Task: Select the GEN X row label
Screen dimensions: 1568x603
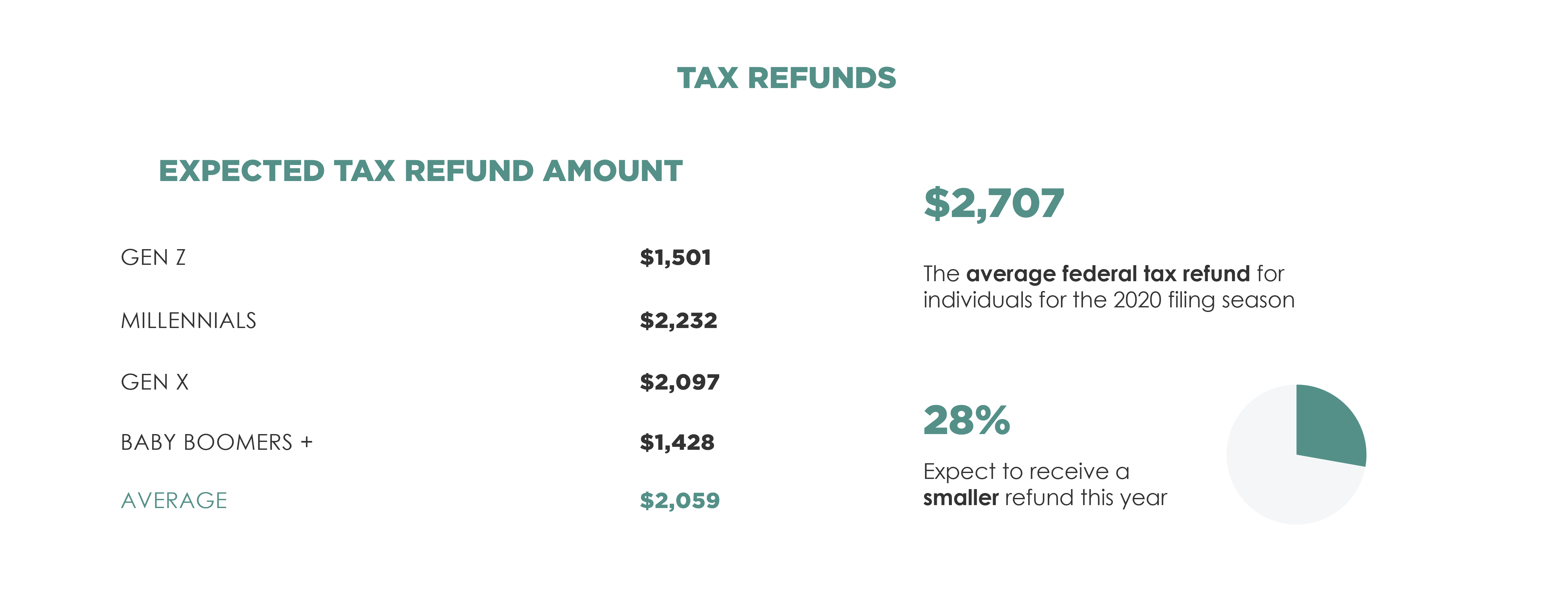Action: point(155,382)
